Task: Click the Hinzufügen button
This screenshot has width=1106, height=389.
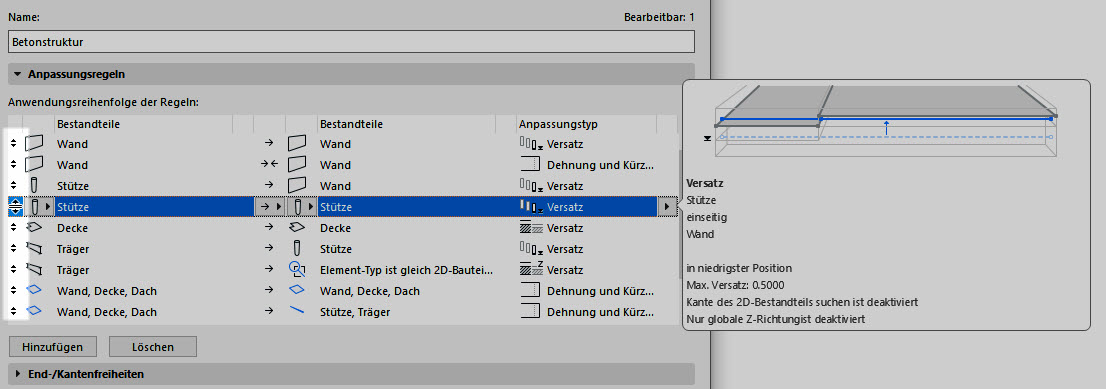Action: (52, 347)
